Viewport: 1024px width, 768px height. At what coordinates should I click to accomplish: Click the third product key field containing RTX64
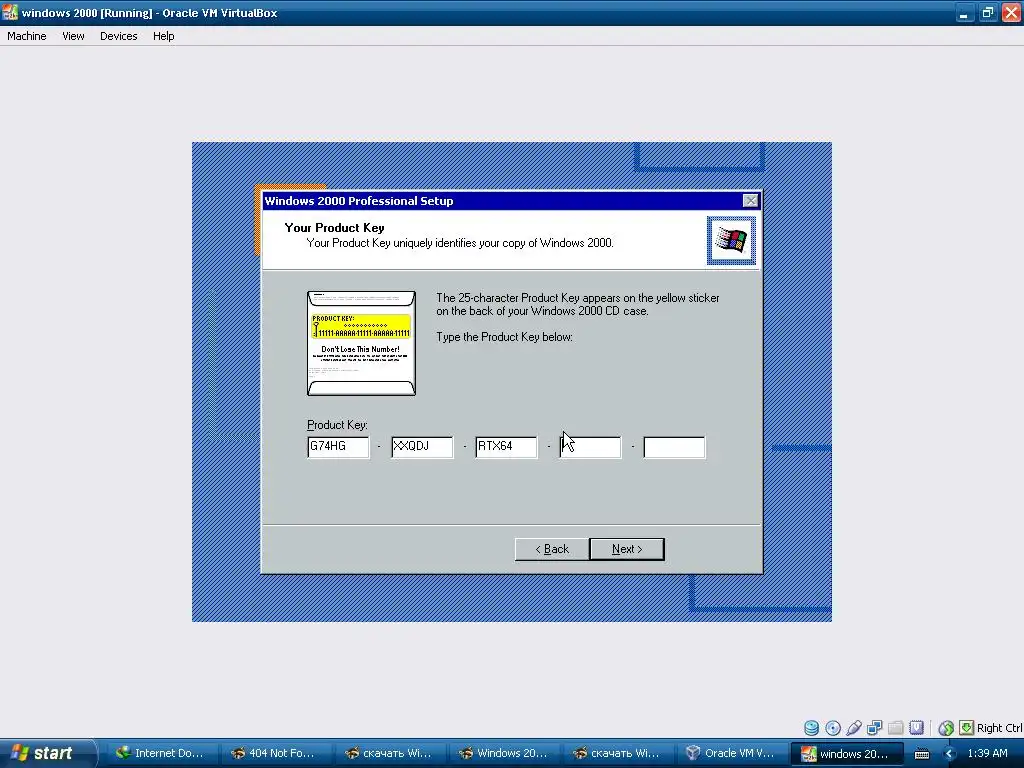(x=506, y=447)
